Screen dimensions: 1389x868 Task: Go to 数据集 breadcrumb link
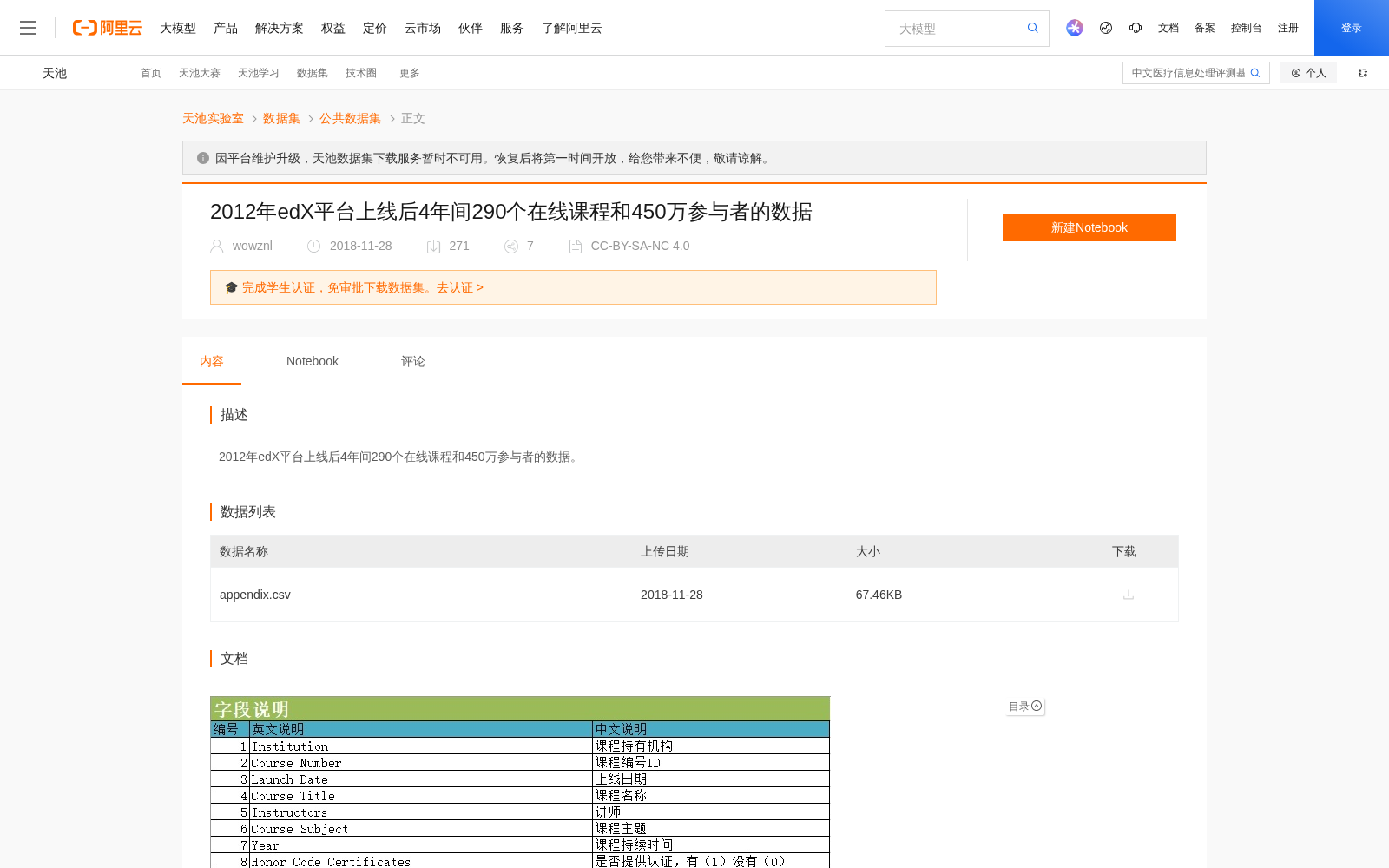pyautogui.click(x=281, y=118)
